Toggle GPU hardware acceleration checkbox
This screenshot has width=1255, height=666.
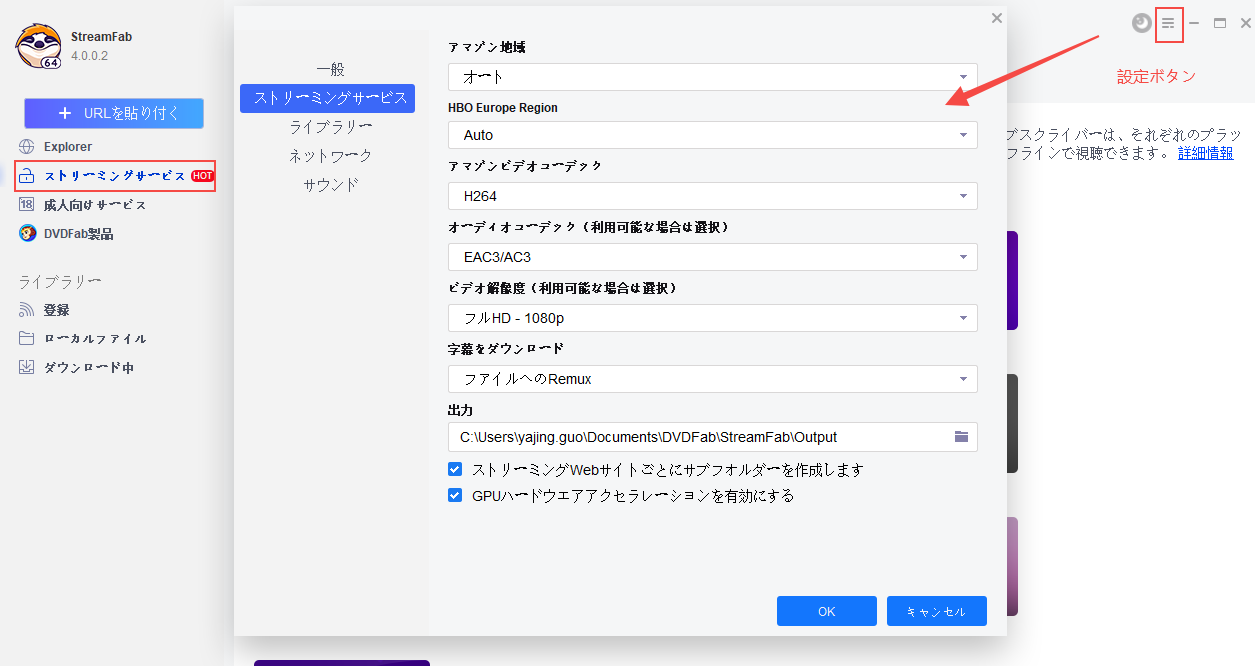pyautogui.click(x=455, y=495)
